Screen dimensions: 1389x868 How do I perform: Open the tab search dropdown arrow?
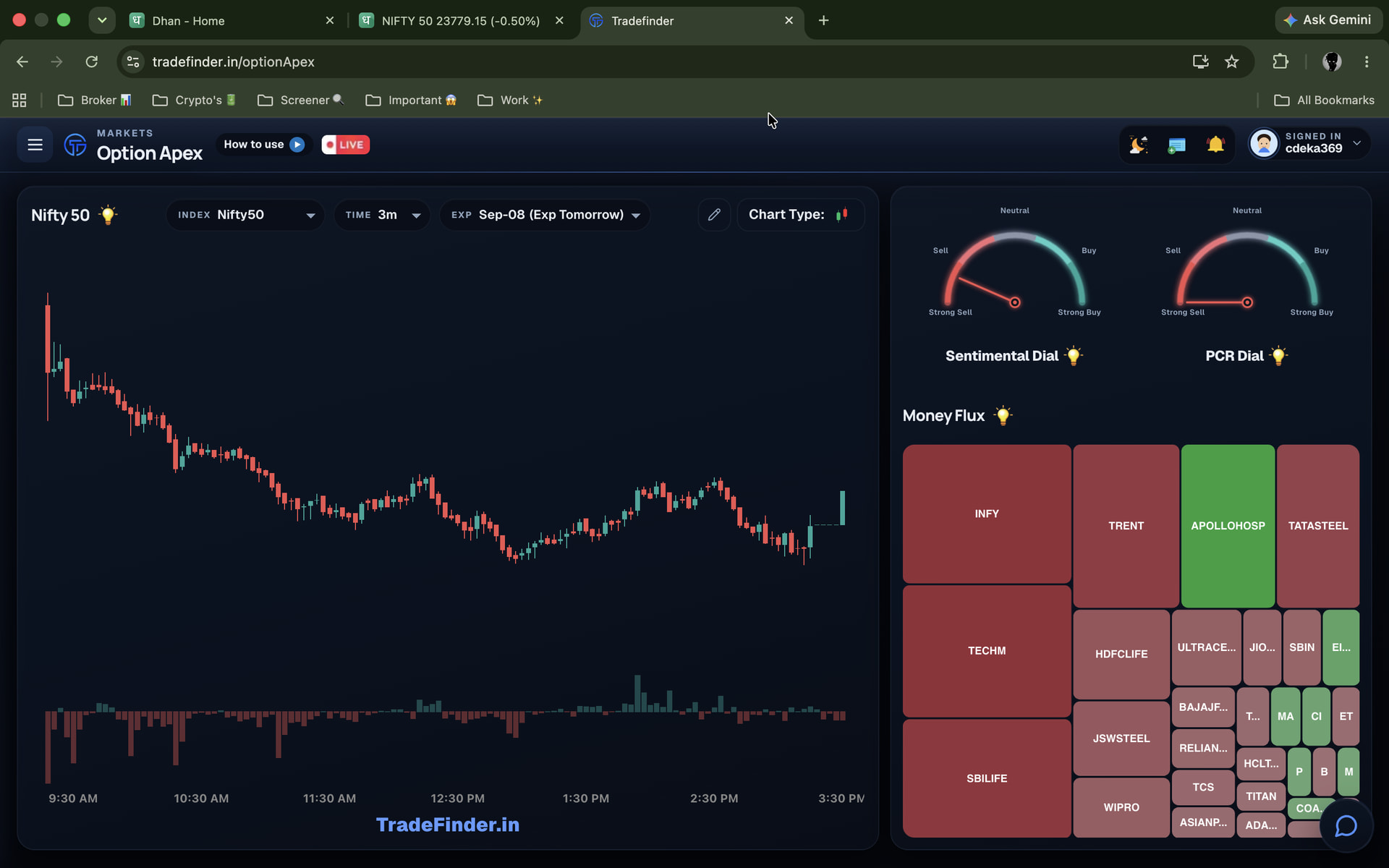point(102,20)
